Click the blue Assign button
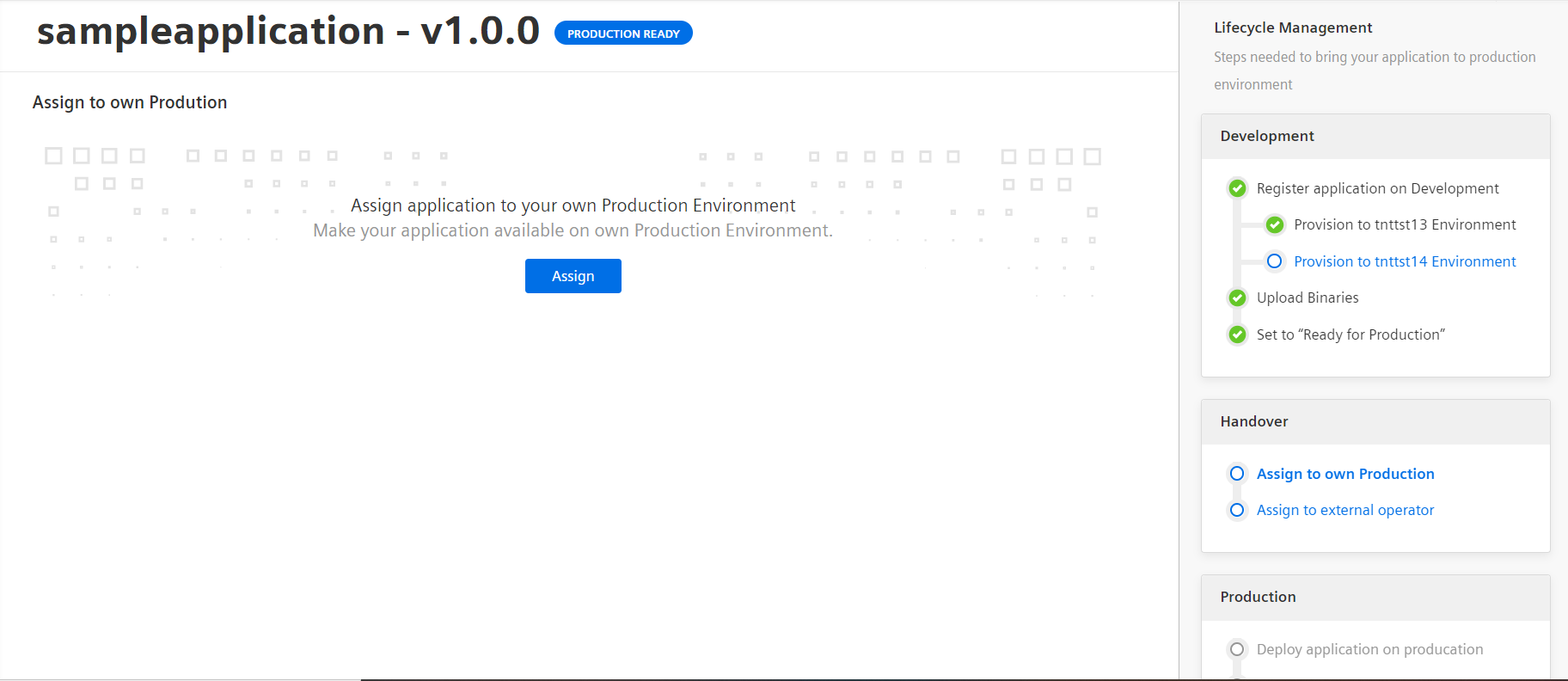Screen dimensions: 1568x681 573,276
